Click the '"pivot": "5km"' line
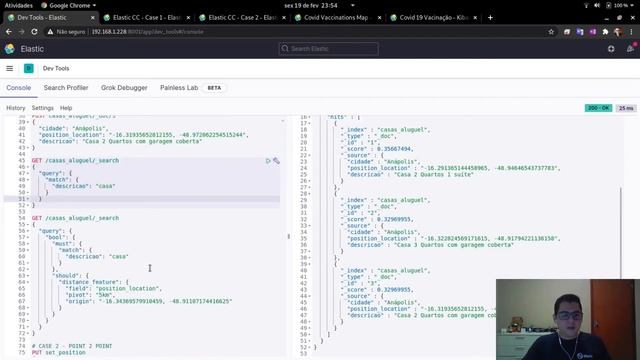640x360 pixels. click(x=89, y=295)
